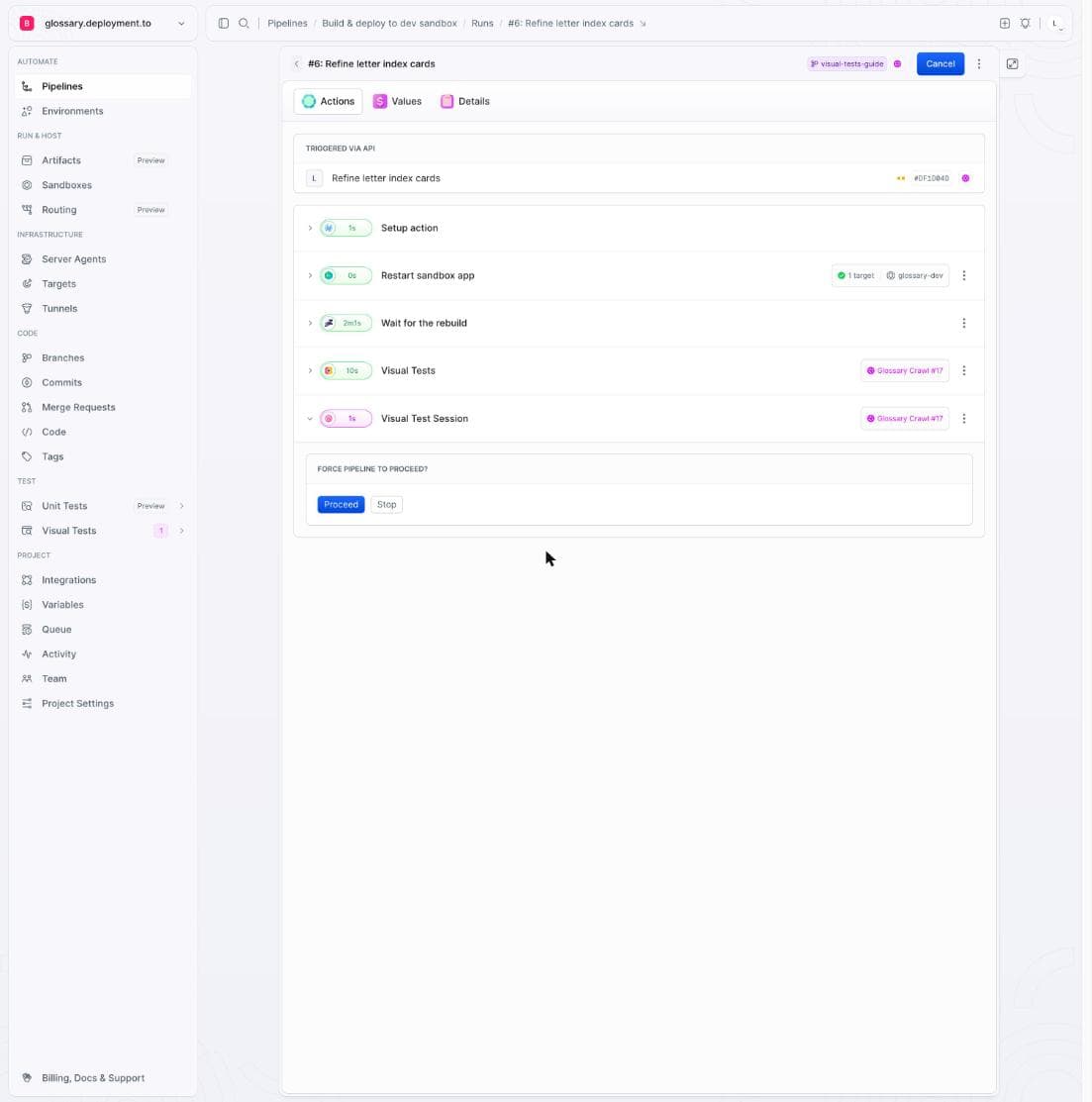The width and height of the screenshot is (1092, 1102).
Task: Open Visual Test Session kebab menu
Action: point(964,419)
